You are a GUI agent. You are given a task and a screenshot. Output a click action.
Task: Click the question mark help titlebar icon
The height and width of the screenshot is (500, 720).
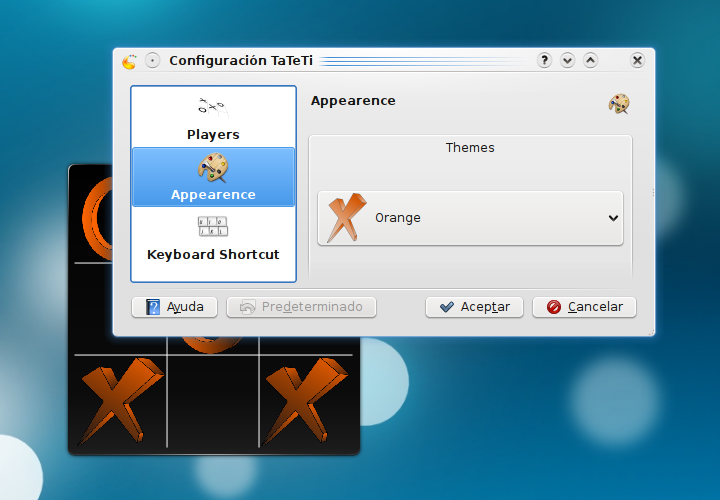pyautogui.click(x=544, y=60)
